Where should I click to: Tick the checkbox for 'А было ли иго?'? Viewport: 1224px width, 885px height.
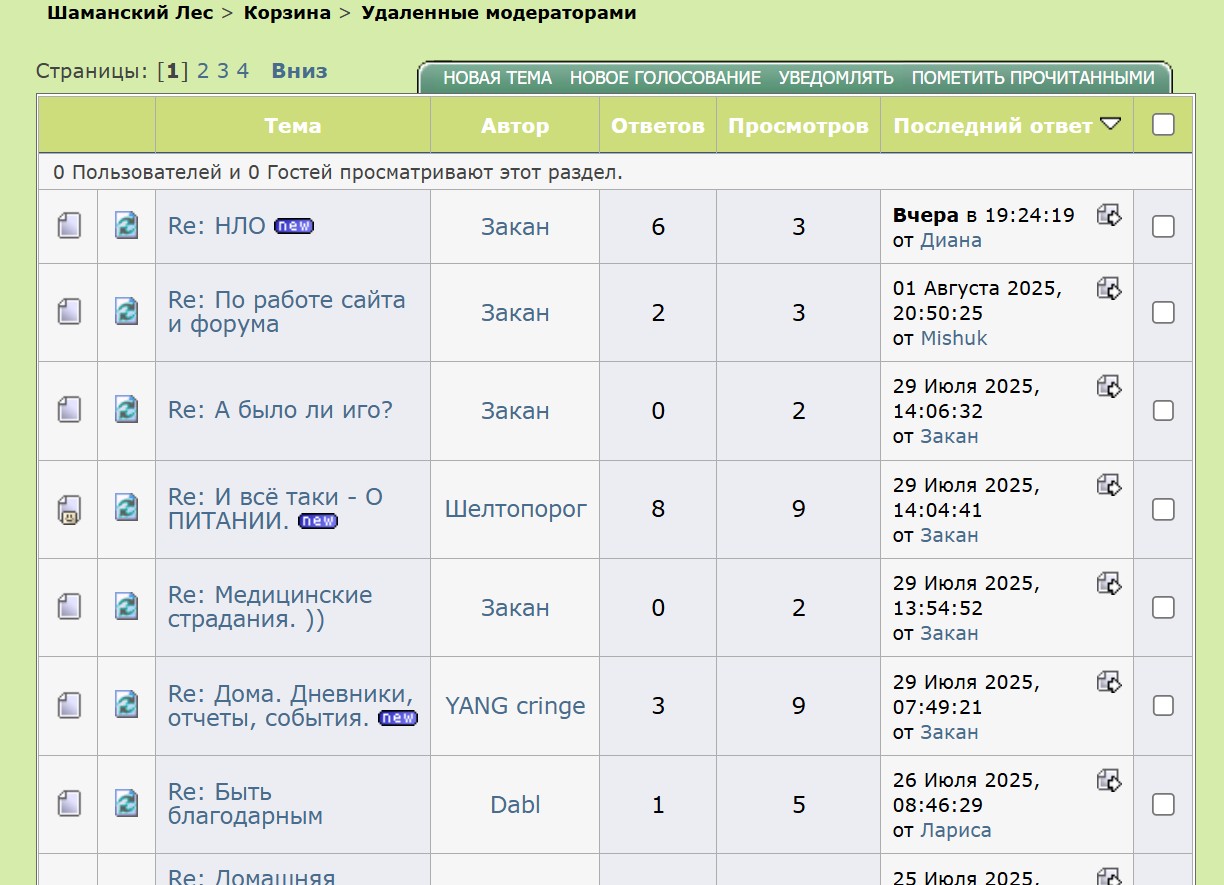tap(1163, 411)
